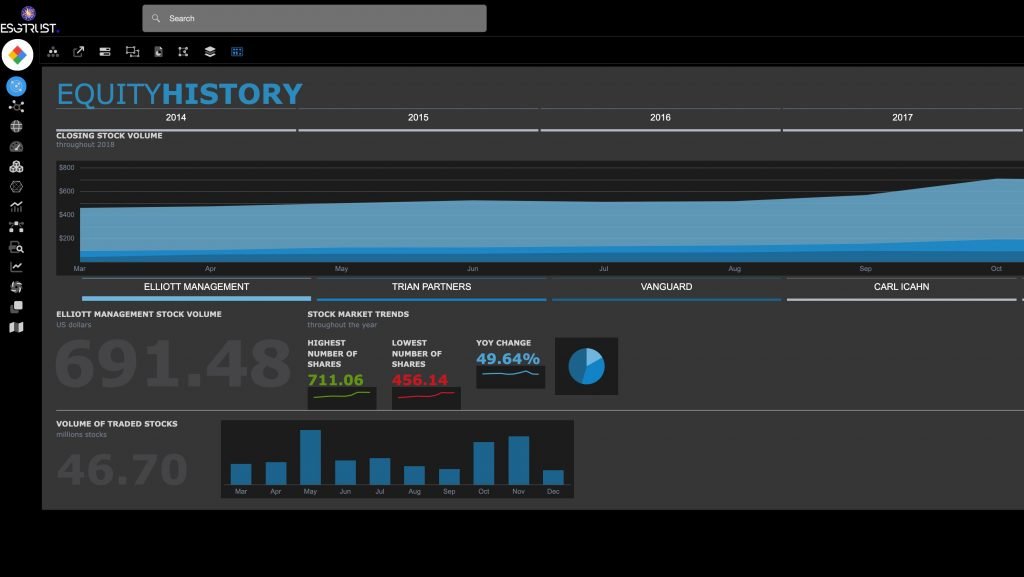Screen dimensions: 1024x577
Task: Click the 46.70 traded stocks figure
Action: 122,469
